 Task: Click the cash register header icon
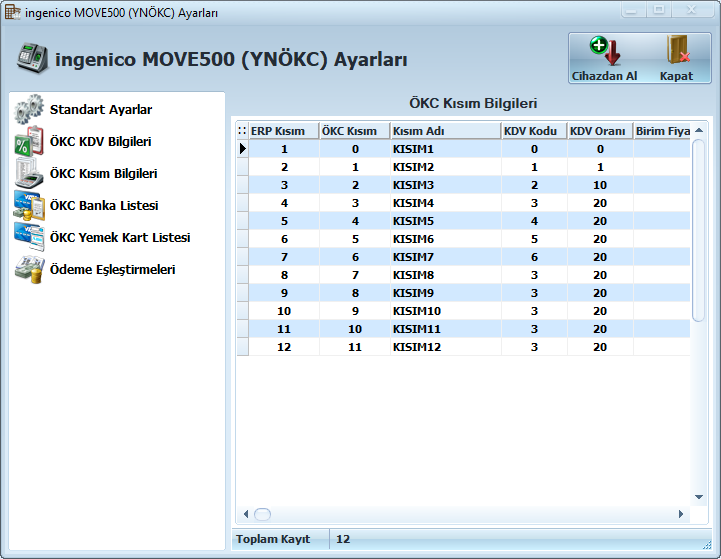pos(32,58)
